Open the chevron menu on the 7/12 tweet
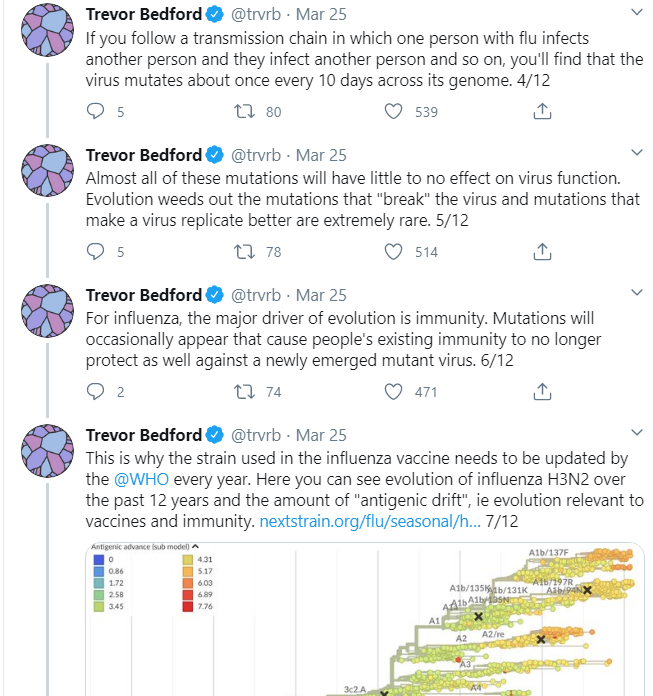 point(637,432)
